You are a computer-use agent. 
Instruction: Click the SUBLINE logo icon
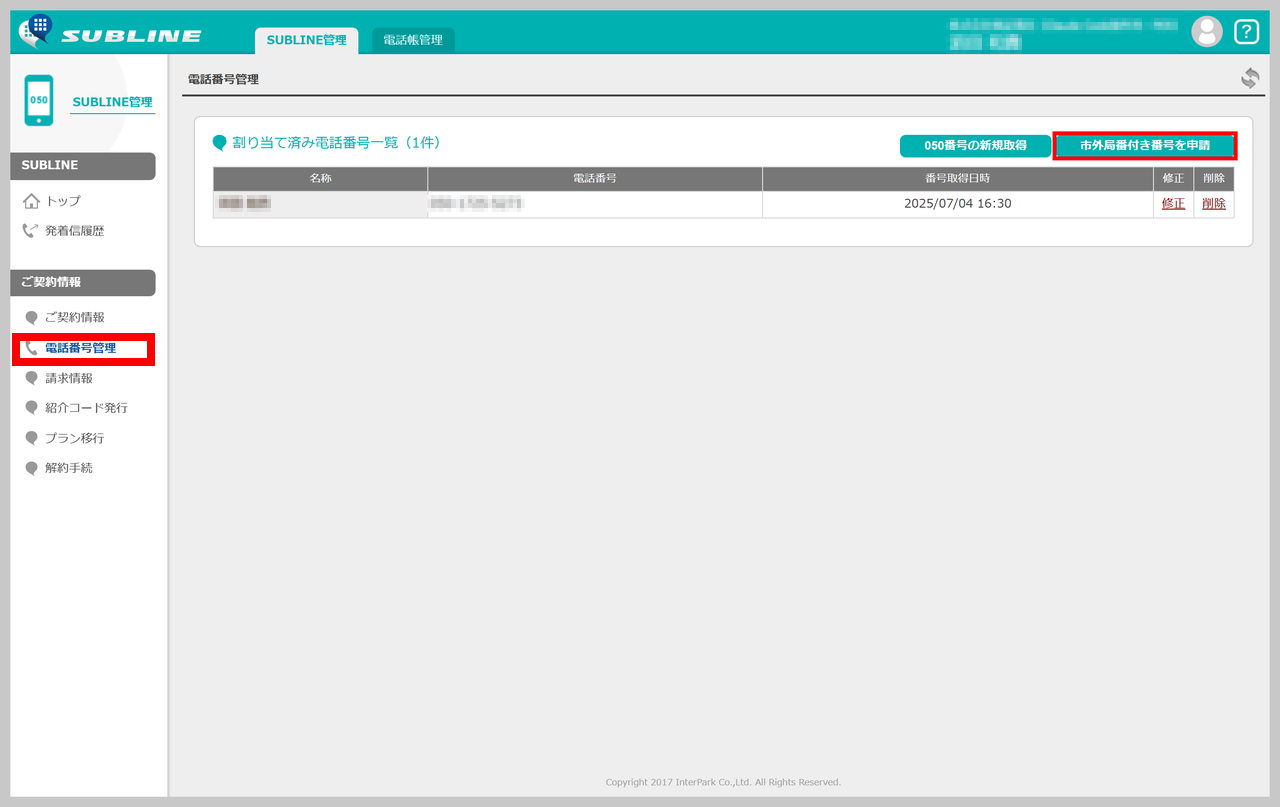tap(36, 31)
